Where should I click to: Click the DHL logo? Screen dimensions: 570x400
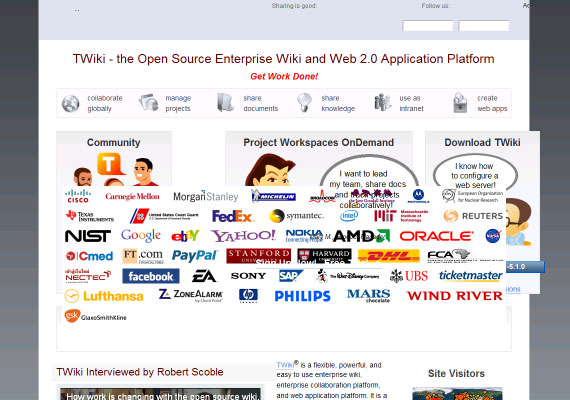click(389, 256)
